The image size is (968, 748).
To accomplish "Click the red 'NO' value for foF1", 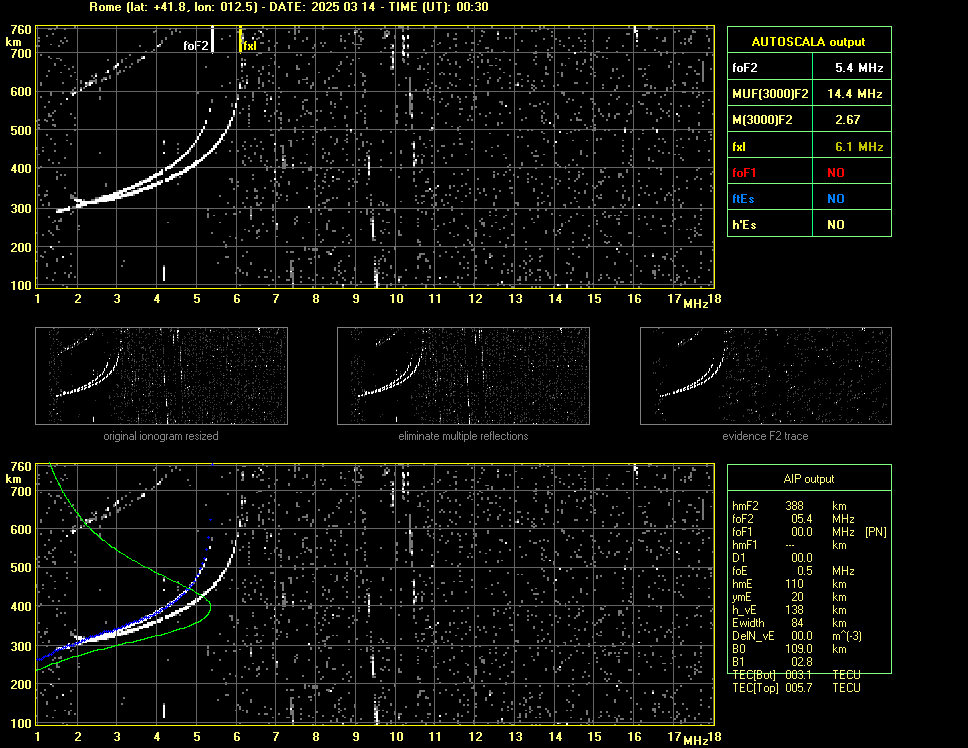I will tap(836, 173).
